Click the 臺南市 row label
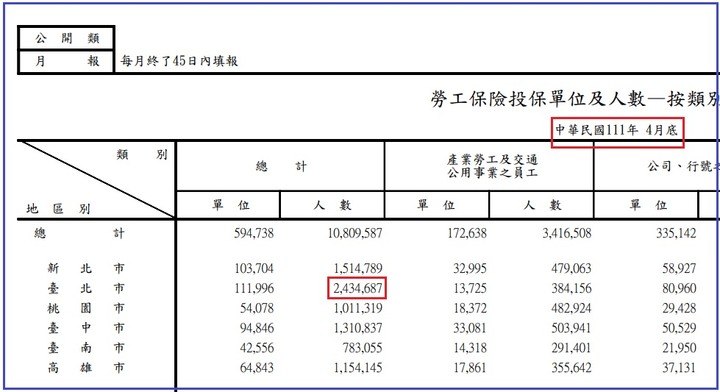 pos(85,348)
